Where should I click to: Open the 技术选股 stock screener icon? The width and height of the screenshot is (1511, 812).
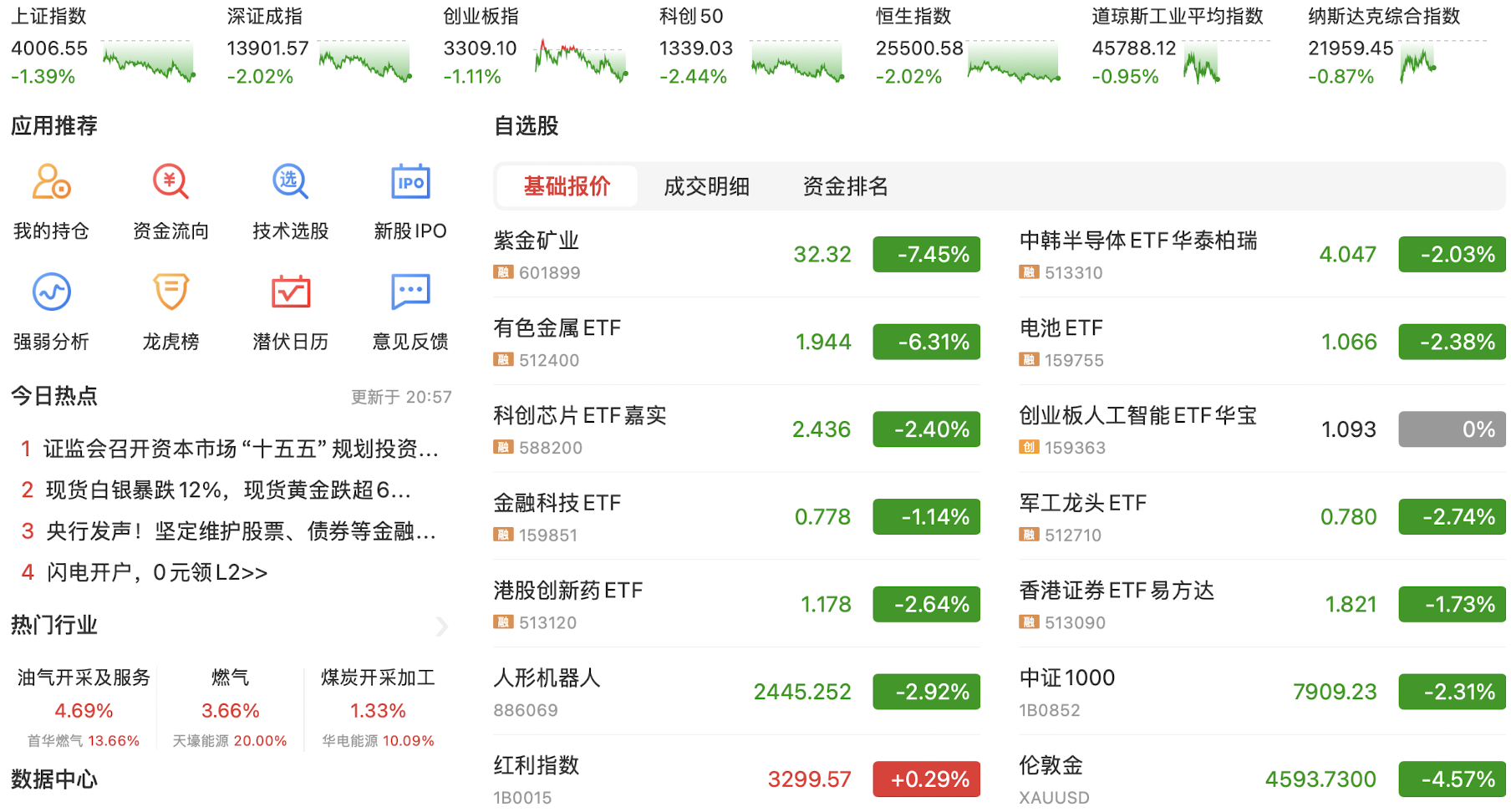click(x=290, y=182)
